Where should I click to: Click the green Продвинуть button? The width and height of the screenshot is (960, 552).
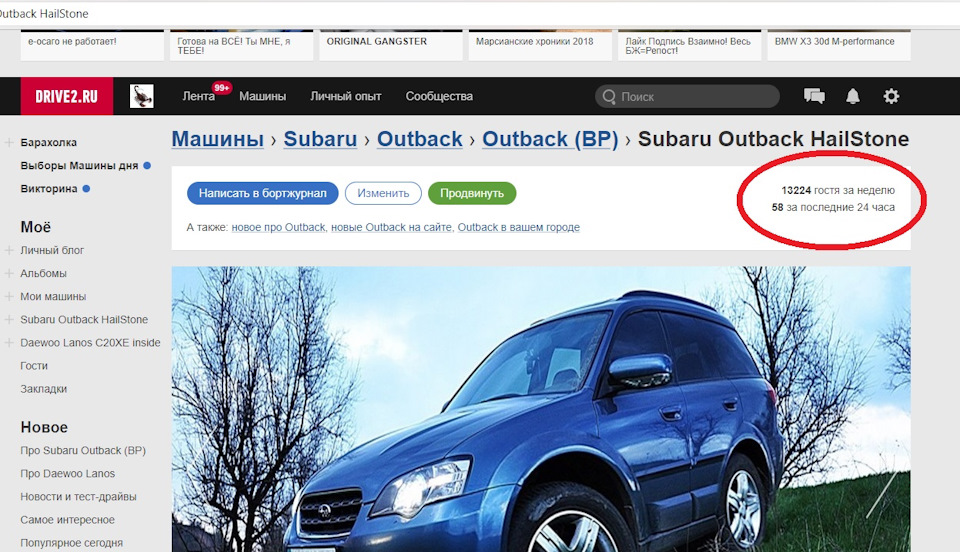coord(472,193)
